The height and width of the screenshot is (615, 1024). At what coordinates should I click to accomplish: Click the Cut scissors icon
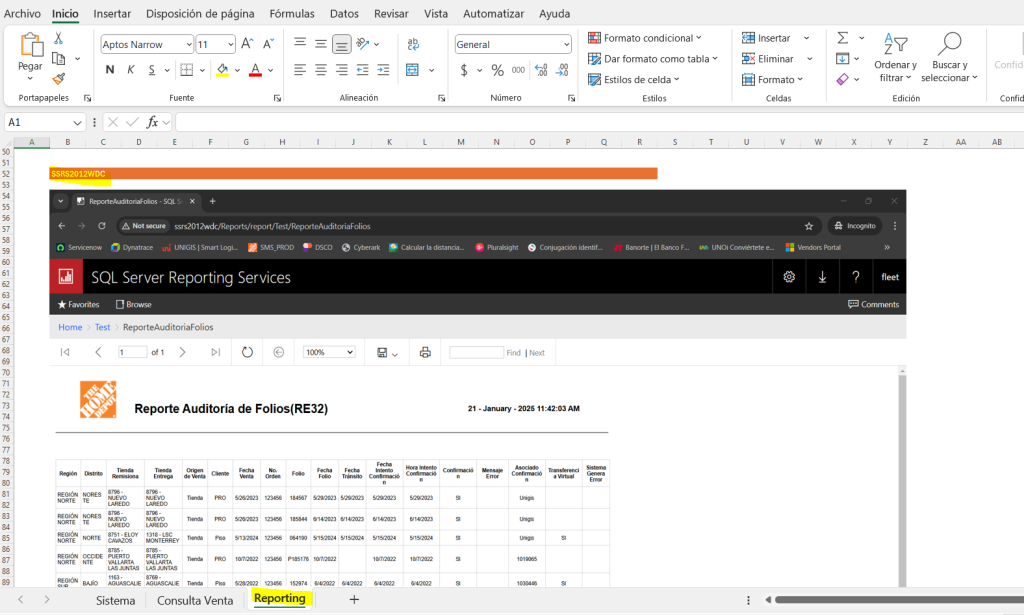pos(58,39)
